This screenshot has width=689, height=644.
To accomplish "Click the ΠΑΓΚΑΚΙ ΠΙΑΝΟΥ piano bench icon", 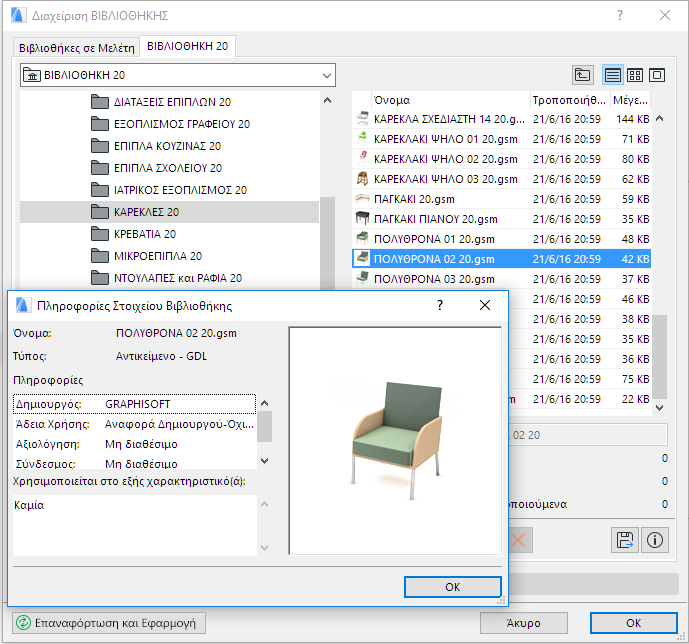I will click(362, 219).
